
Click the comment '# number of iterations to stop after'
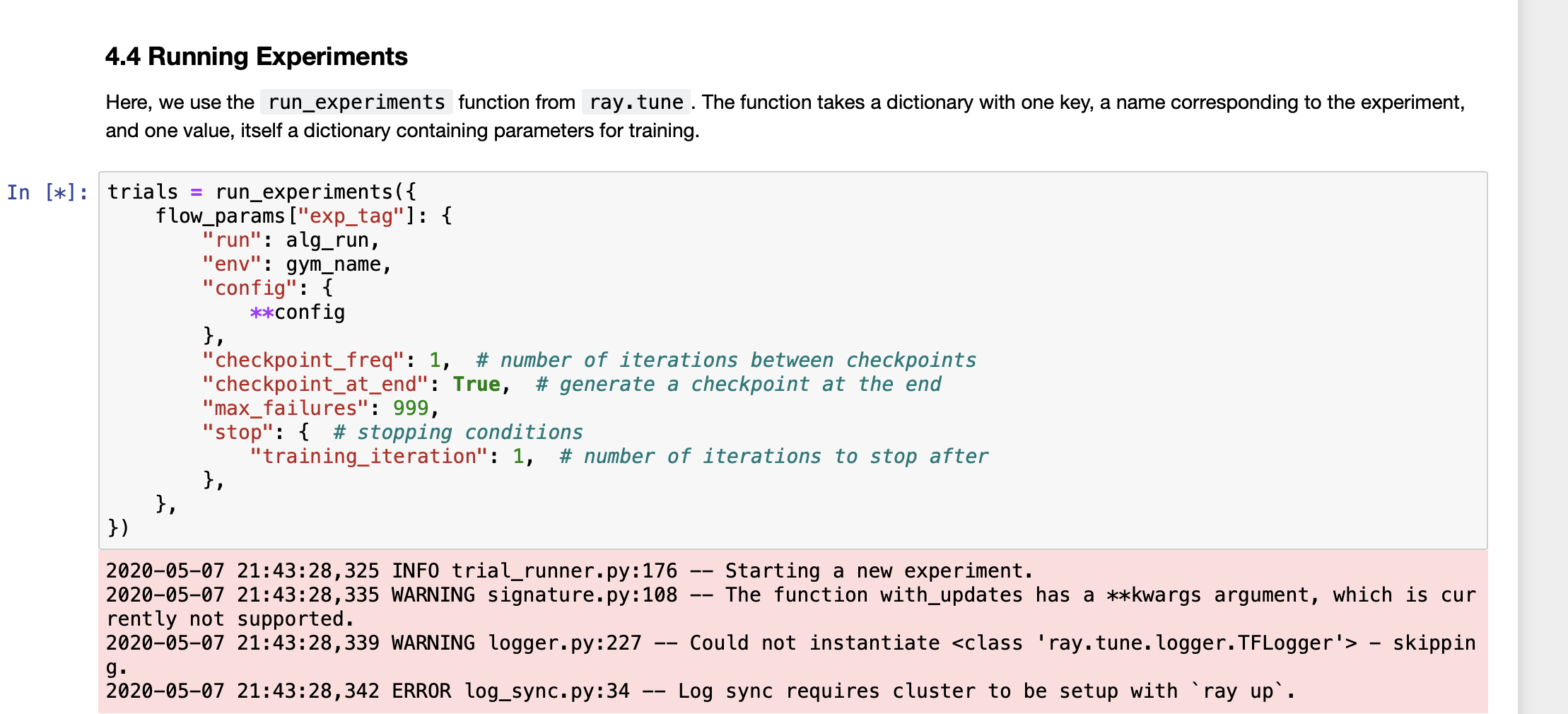click(774, 457)
